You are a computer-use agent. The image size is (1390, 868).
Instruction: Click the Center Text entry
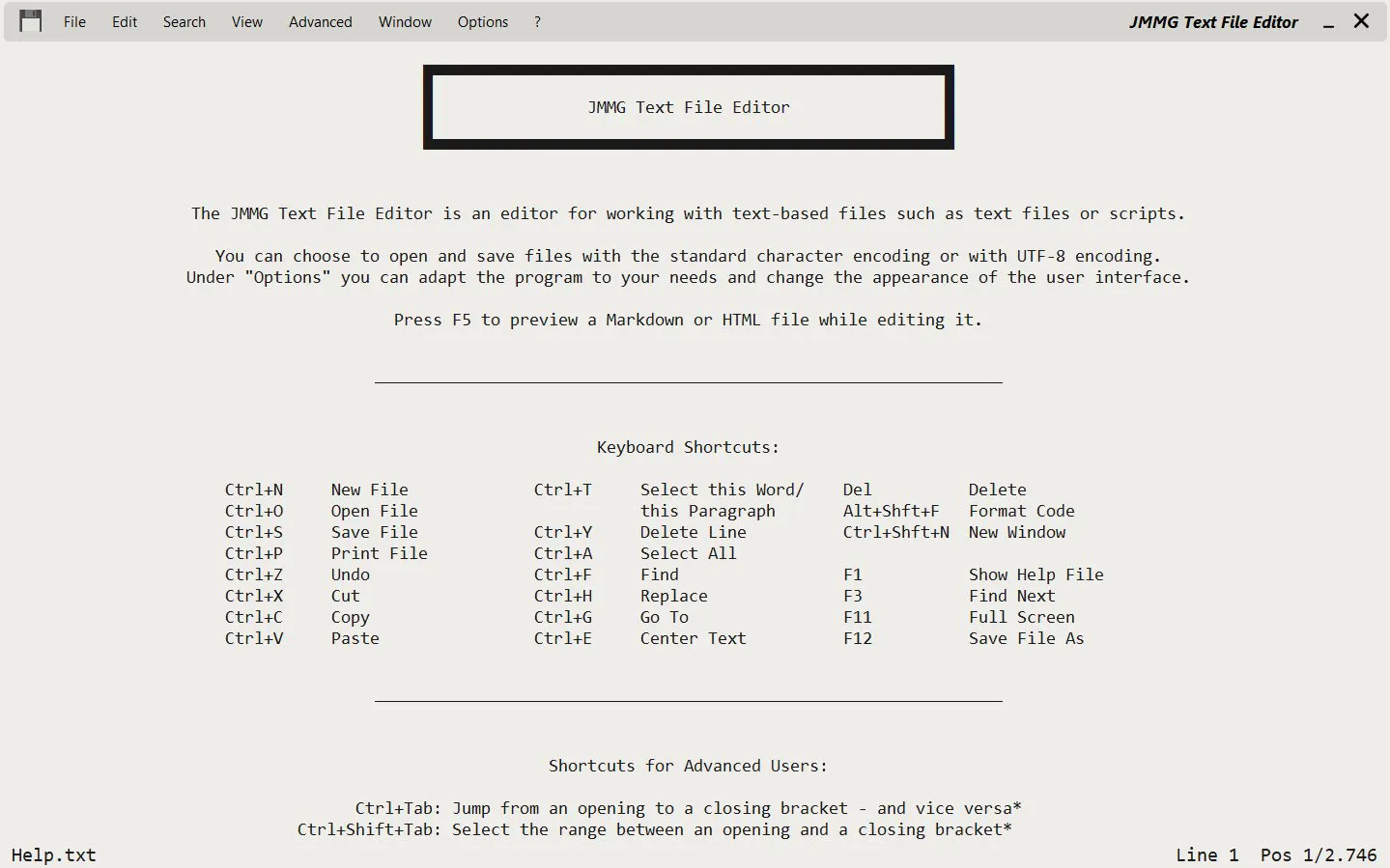coord(694,638)
